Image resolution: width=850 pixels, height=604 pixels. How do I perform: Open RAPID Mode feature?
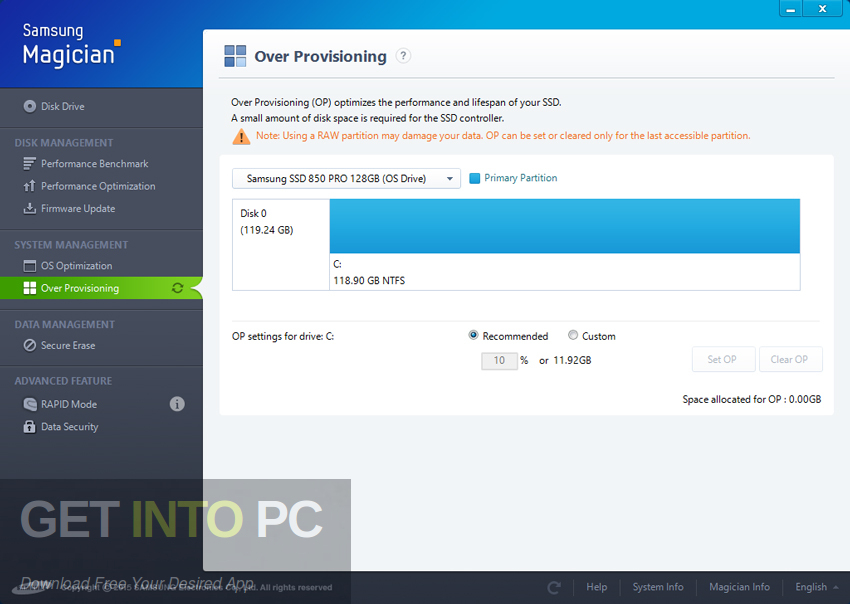click(x=69, y=404)
